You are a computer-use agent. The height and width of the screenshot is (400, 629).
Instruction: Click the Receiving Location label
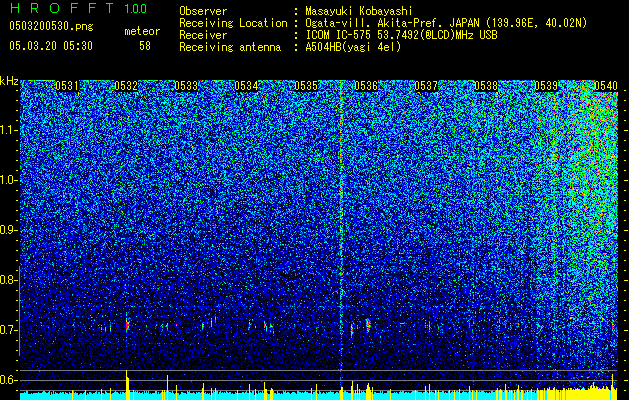pyautogui.click(x=233, y=23)
